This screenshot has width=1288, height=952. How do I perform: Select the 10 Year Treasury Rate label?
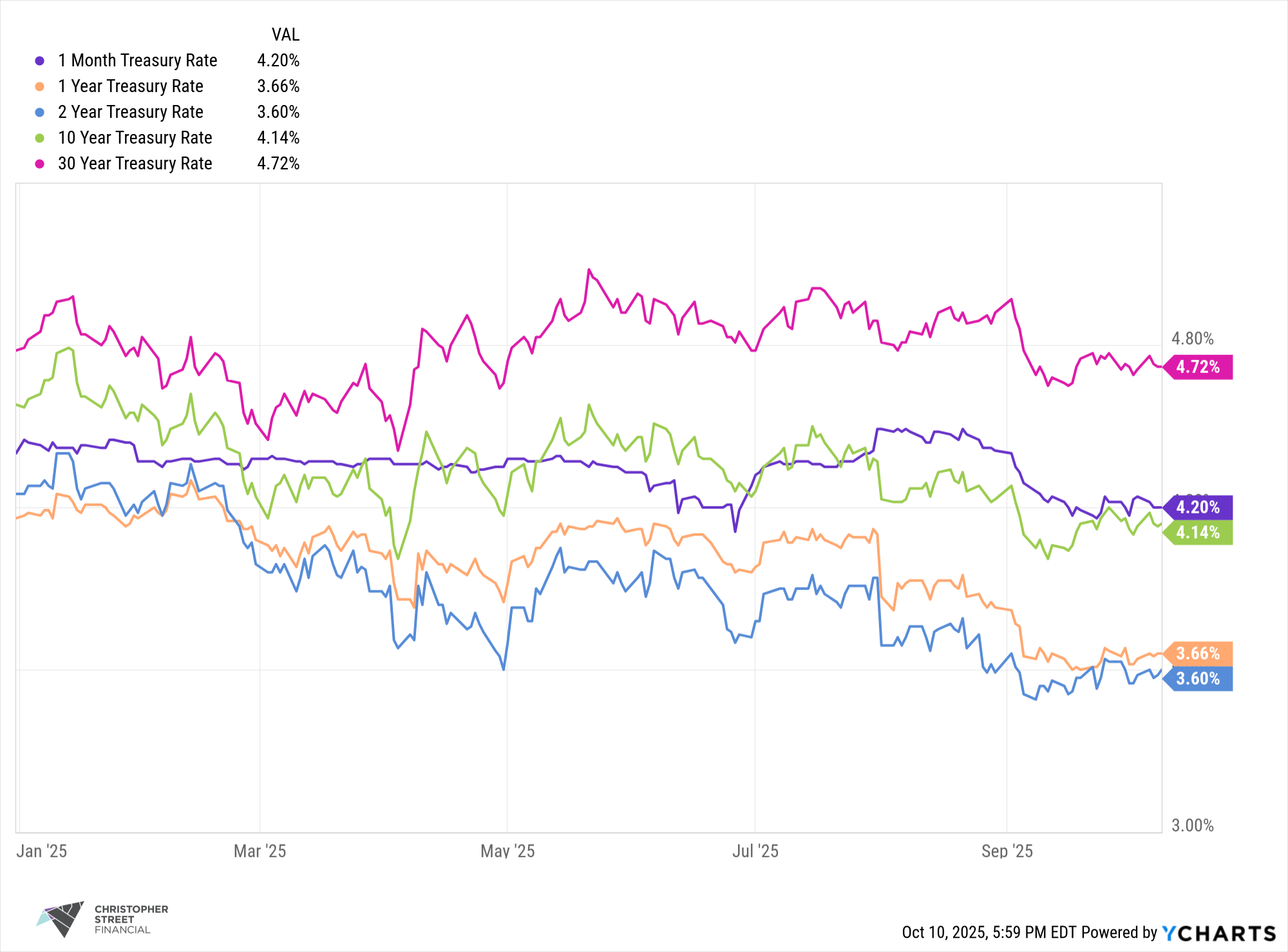tap(135, 138)
